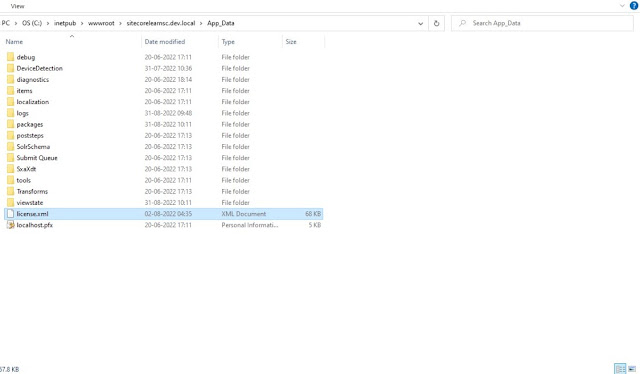
Task: Click the poststeps folder icon
Action: (x=11, y=136)
